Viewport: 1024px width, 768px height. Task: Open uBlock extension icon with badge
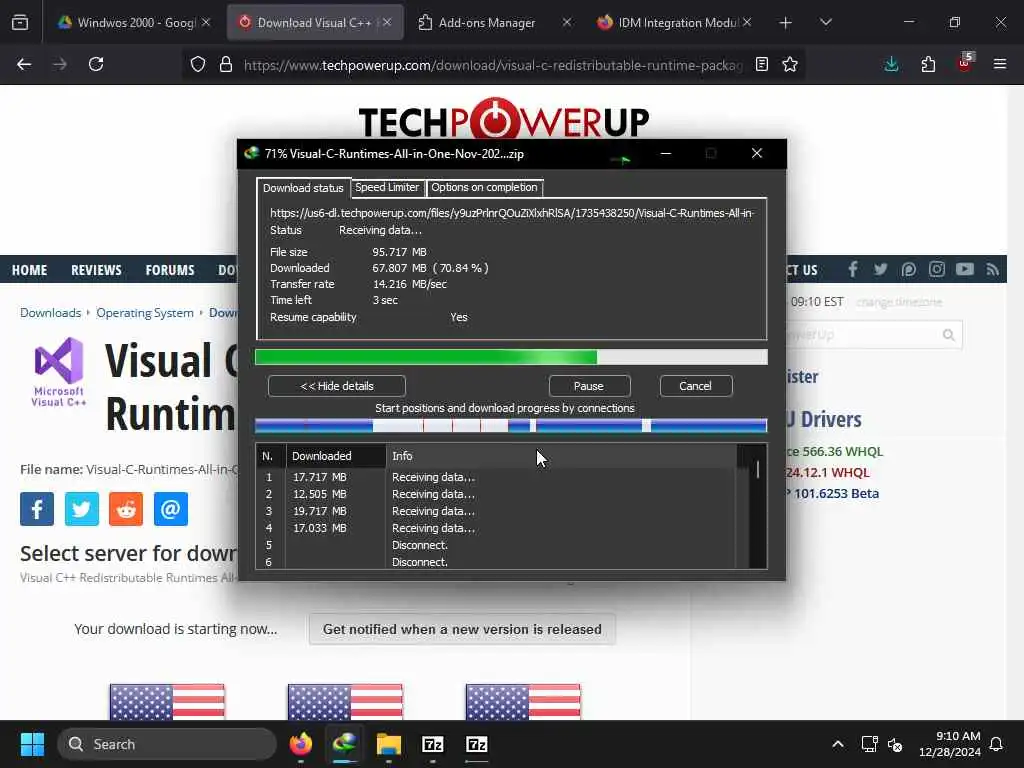pyautogui.click(x=965, y=63)
